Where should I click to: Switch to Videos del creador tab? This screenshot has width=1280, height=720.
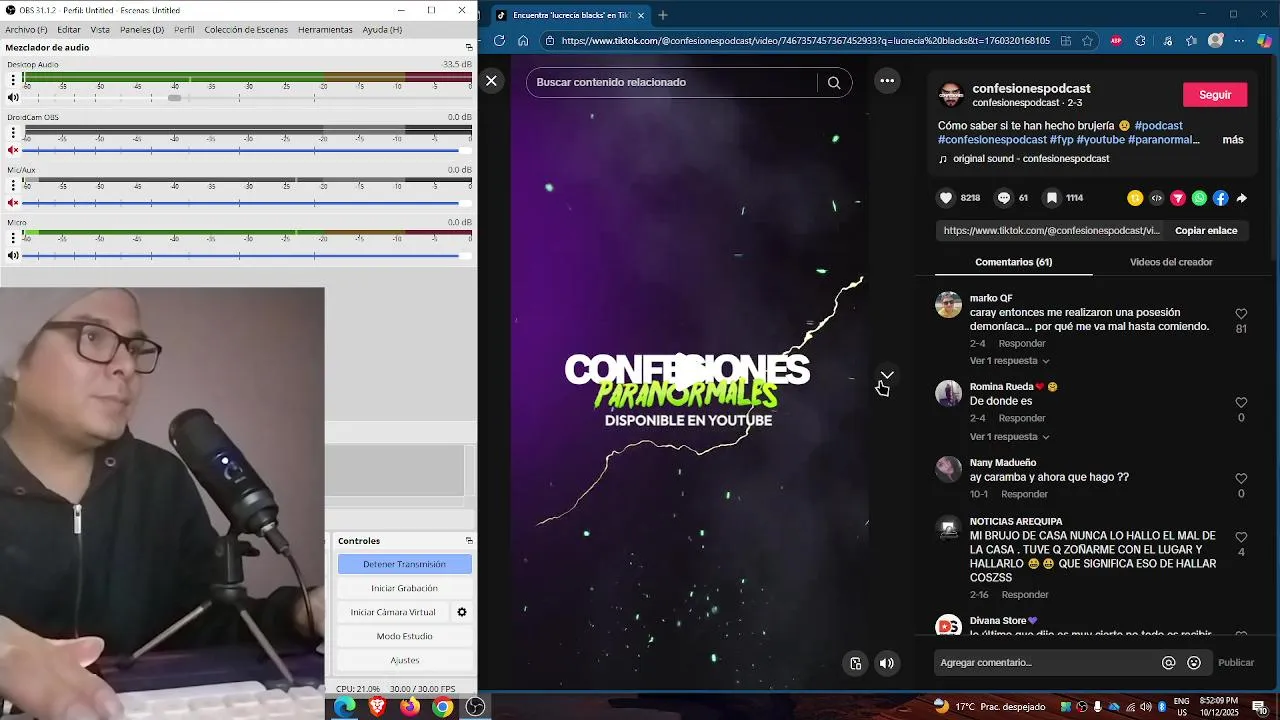pos(1171,262)
